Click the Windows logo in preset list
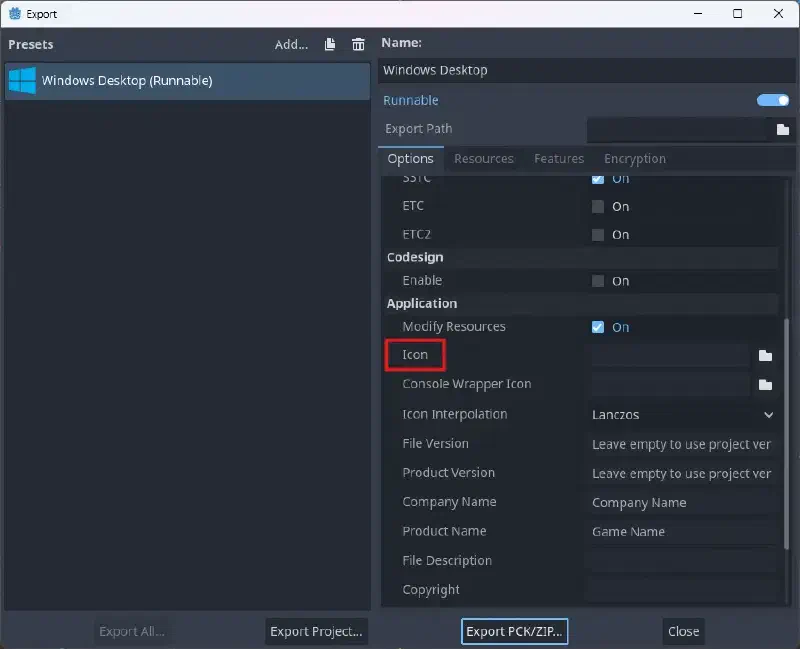Image resolution: width=800 pixels, height=649 pixels. [x=23, y=81]
